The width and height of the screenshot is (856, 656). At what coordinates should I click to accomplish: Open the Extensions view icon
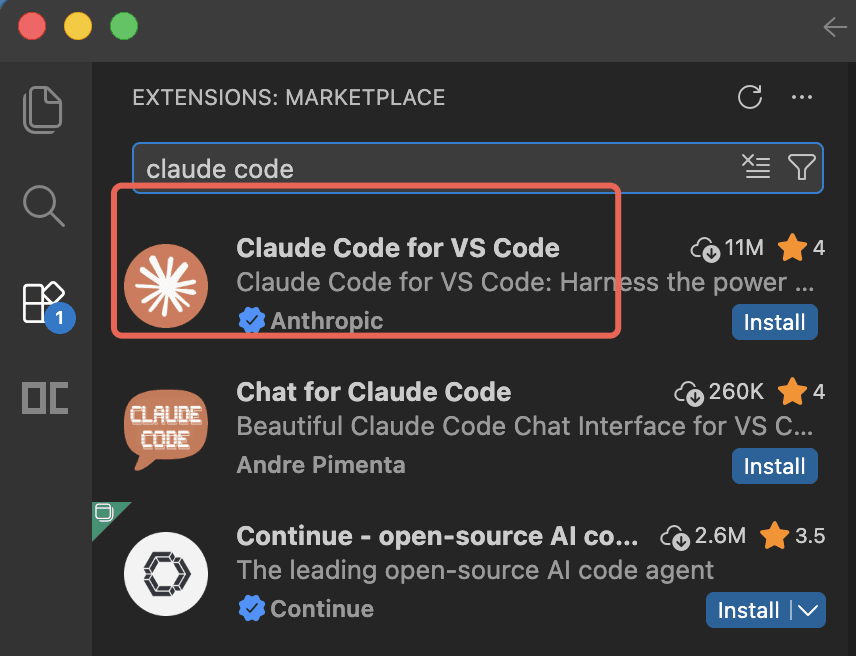click(43, 302)
